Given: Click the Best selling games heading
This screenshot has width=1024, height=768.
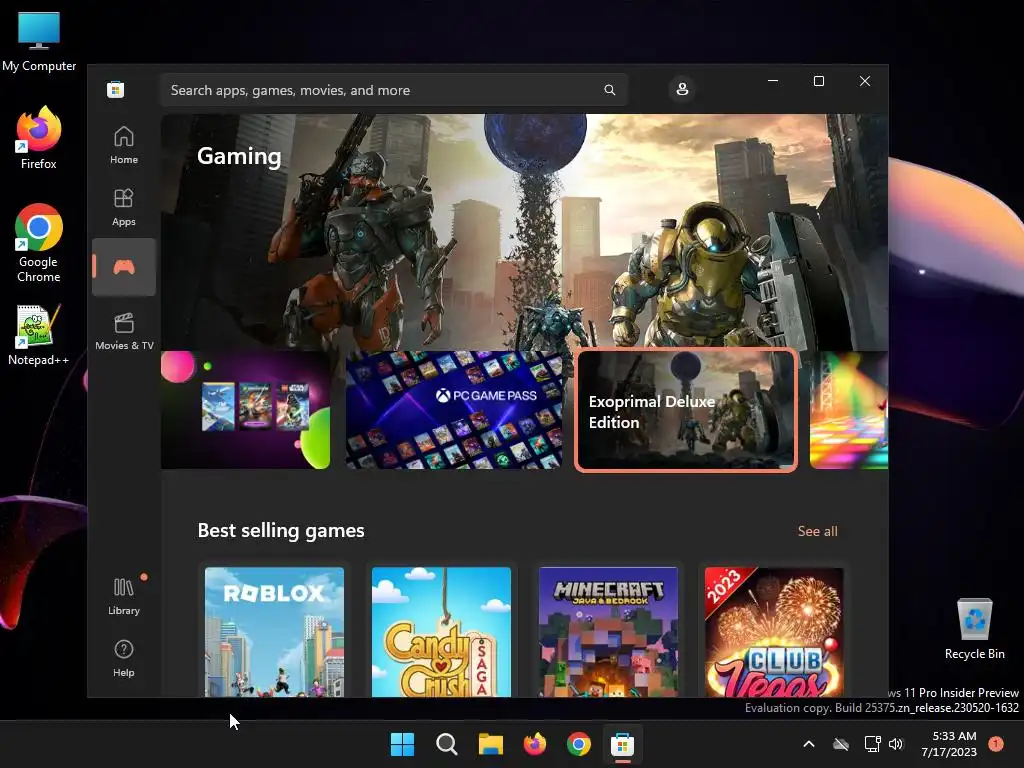Looking at the screenshot, I should [281, 530].
